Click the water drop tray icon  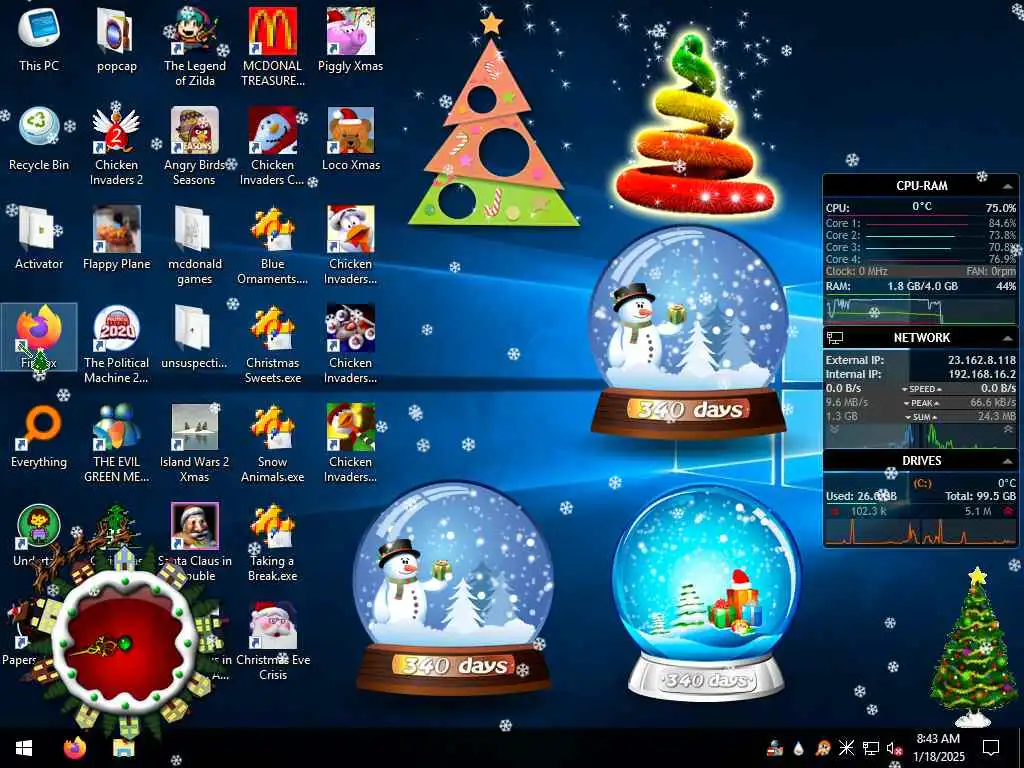[x=798, y=748]
